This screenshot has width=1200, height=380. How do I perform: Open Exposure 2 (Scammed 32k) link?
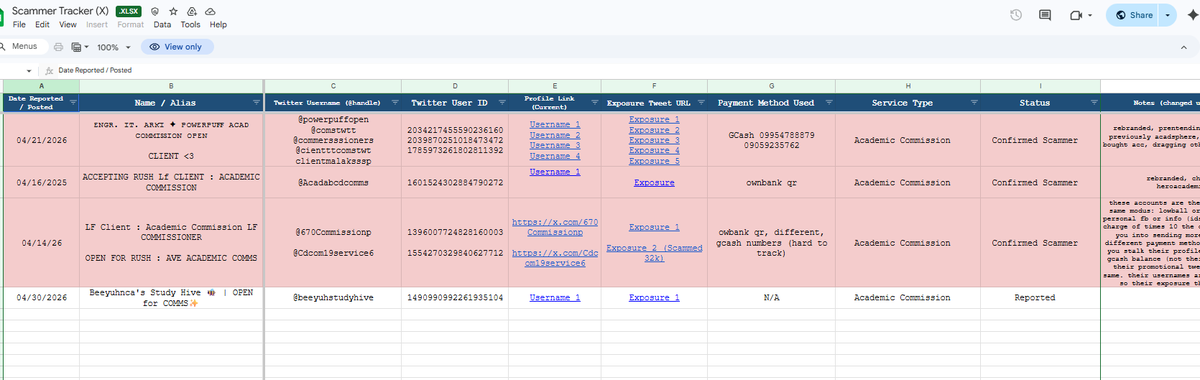coord(655,252)
